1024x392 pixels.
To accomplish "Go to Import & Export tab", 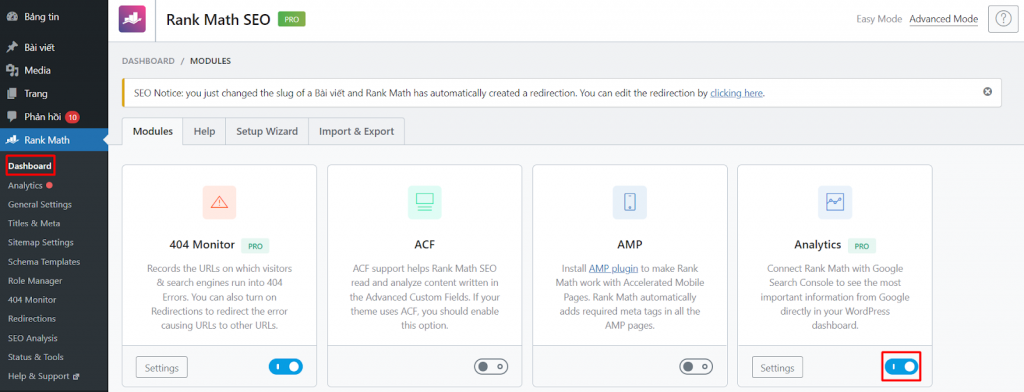I will [357, 131].
